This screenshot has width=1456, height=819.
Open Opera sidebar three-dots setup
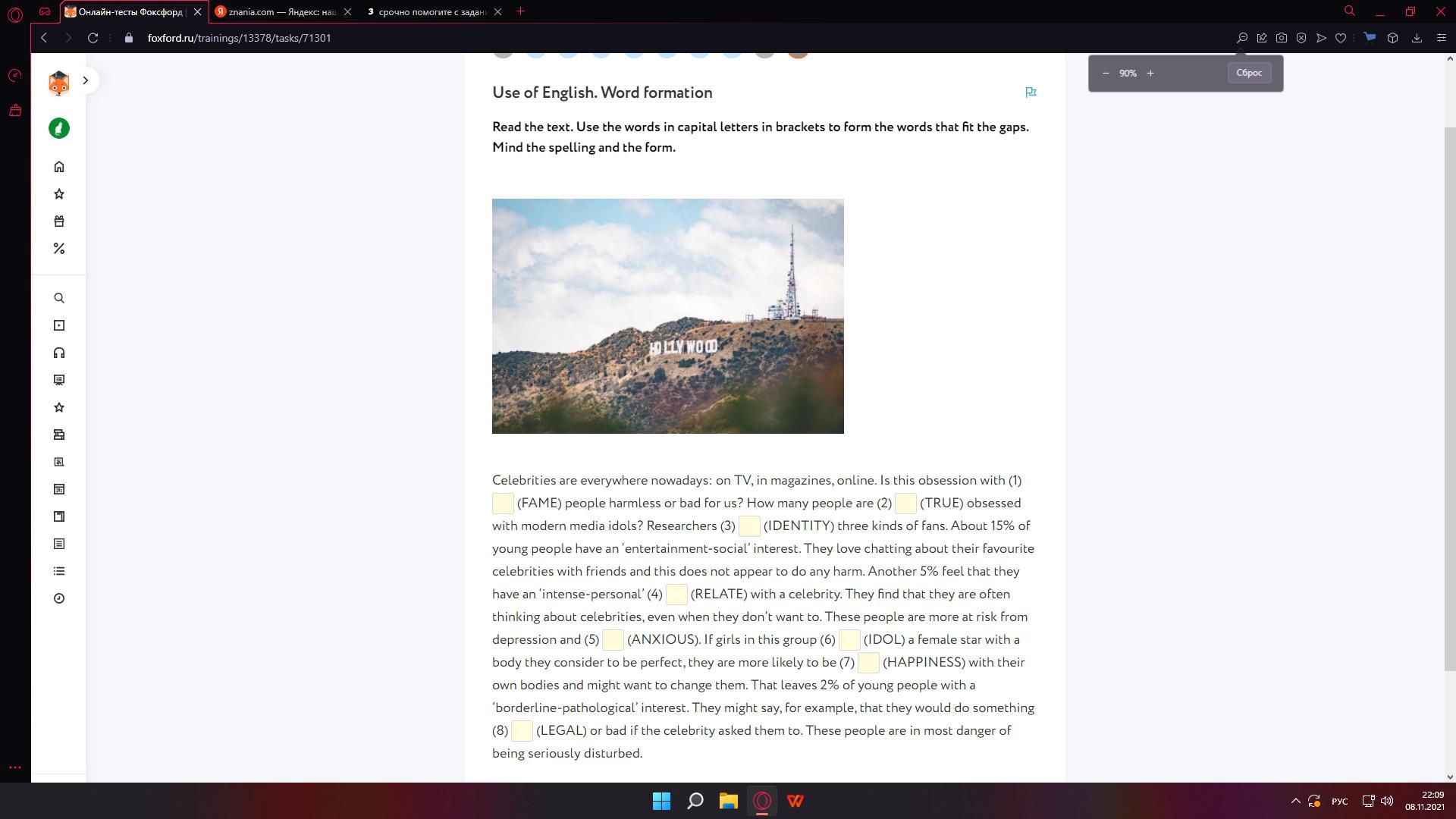(15, 767)
